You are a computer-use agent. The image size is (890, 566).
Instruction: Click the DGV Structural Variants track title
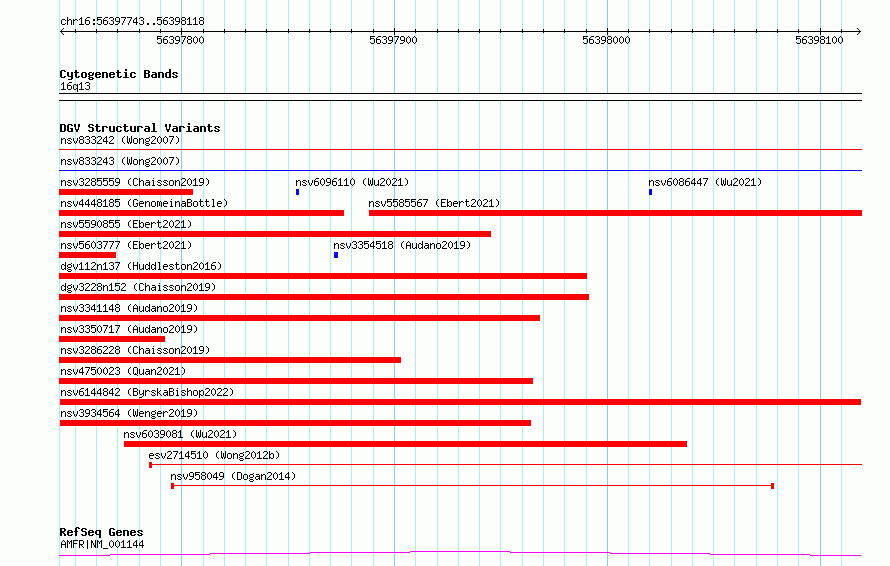140,128
